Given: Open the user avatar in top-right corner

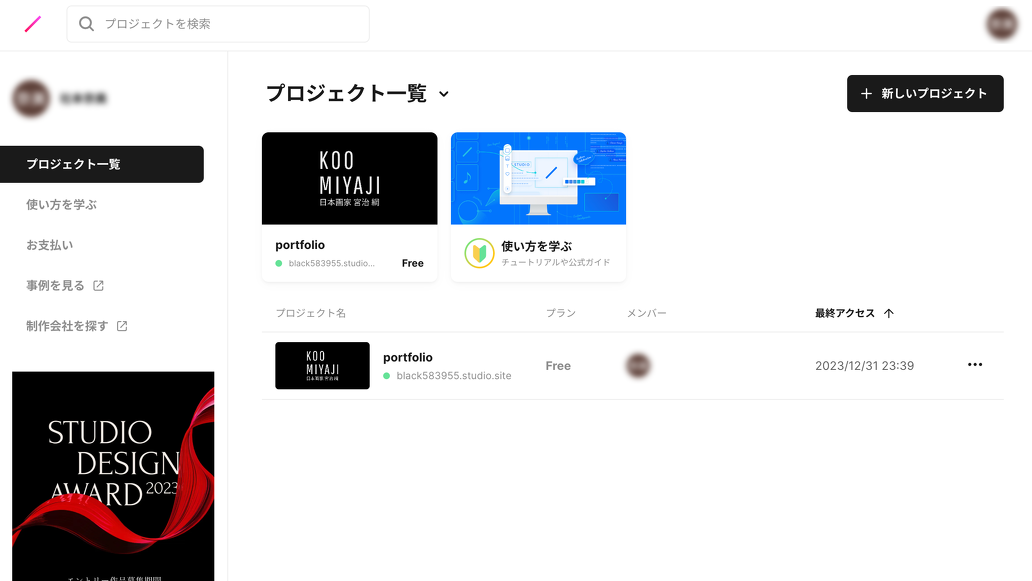Looking at the screenshot, I should point(1001,24).
